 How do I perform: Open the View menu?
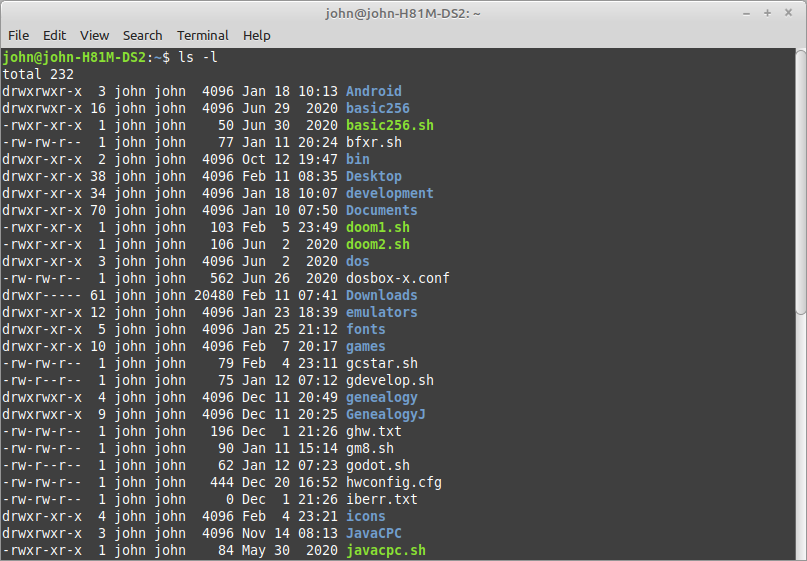pos(95,35)
